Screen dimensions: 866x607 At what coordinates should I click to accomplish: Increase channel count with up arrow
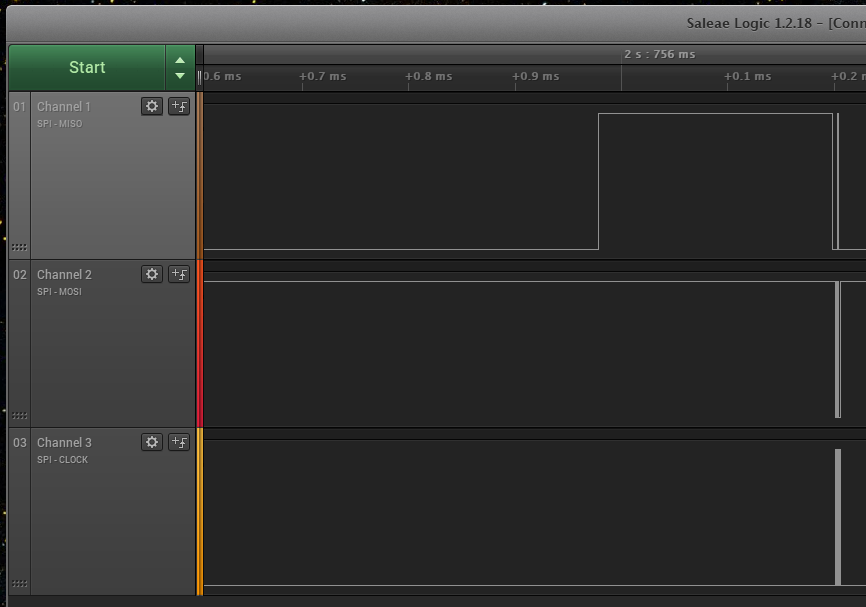(x=180, y=60)
